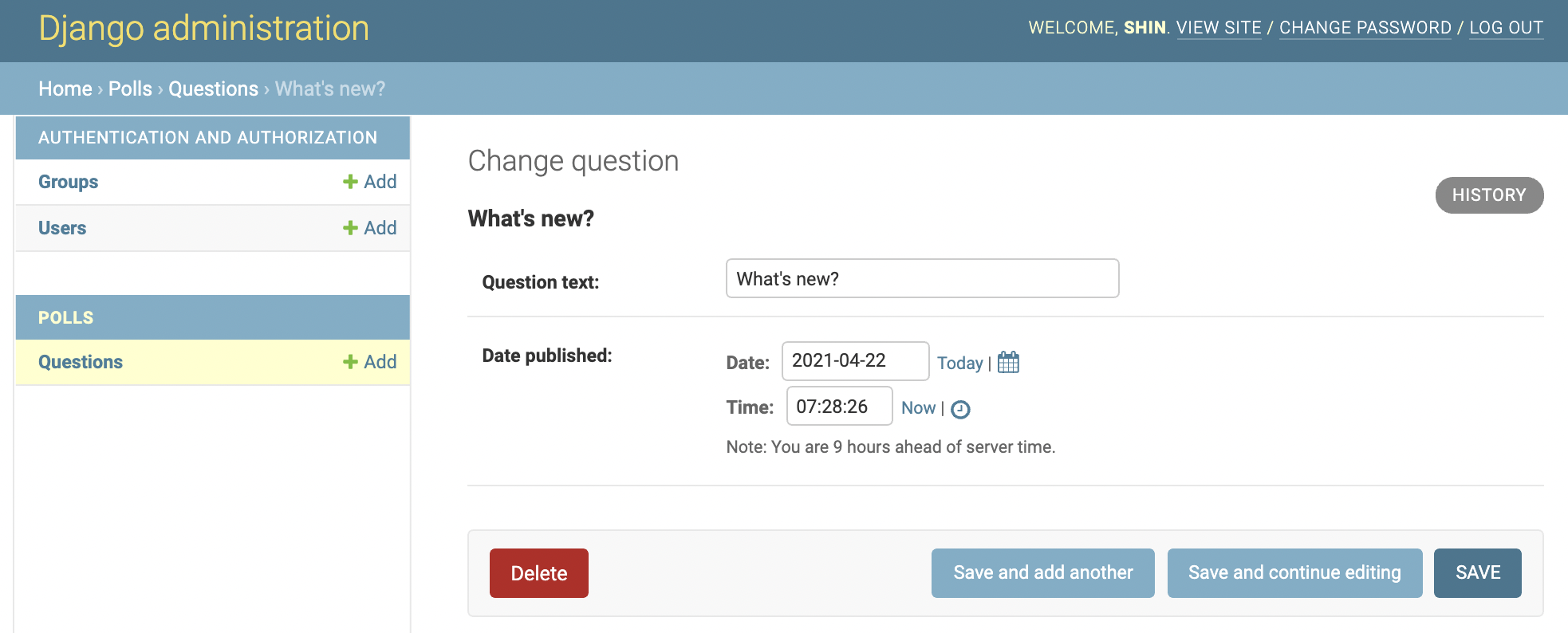The width and height of the screenshot is (1568, 633).
Task: Click into the Date input field
Action: [854, 361]
